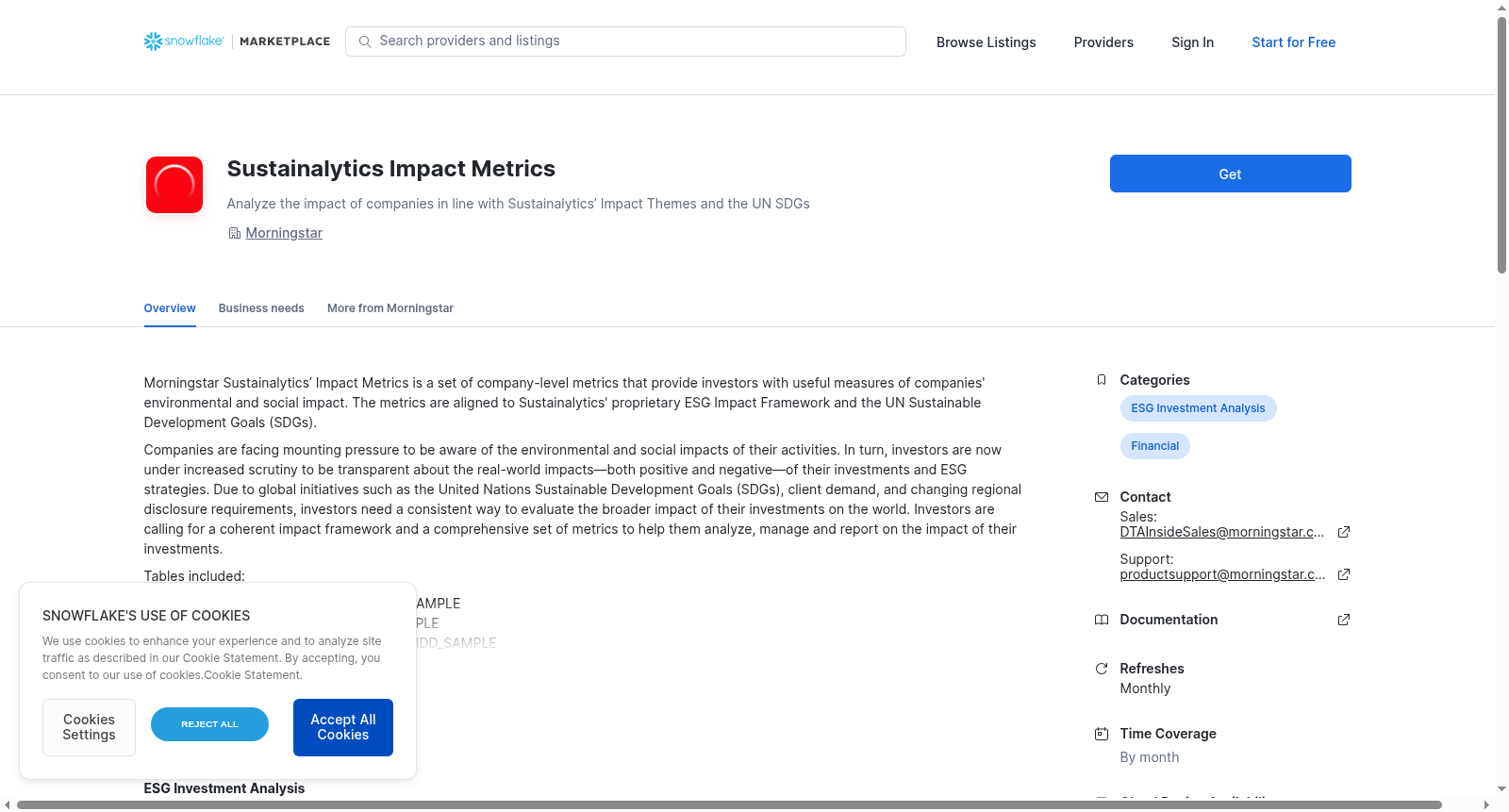Click Accept All Cookies
This screenshot has height=812, width=1509.
tap(343, 727)
